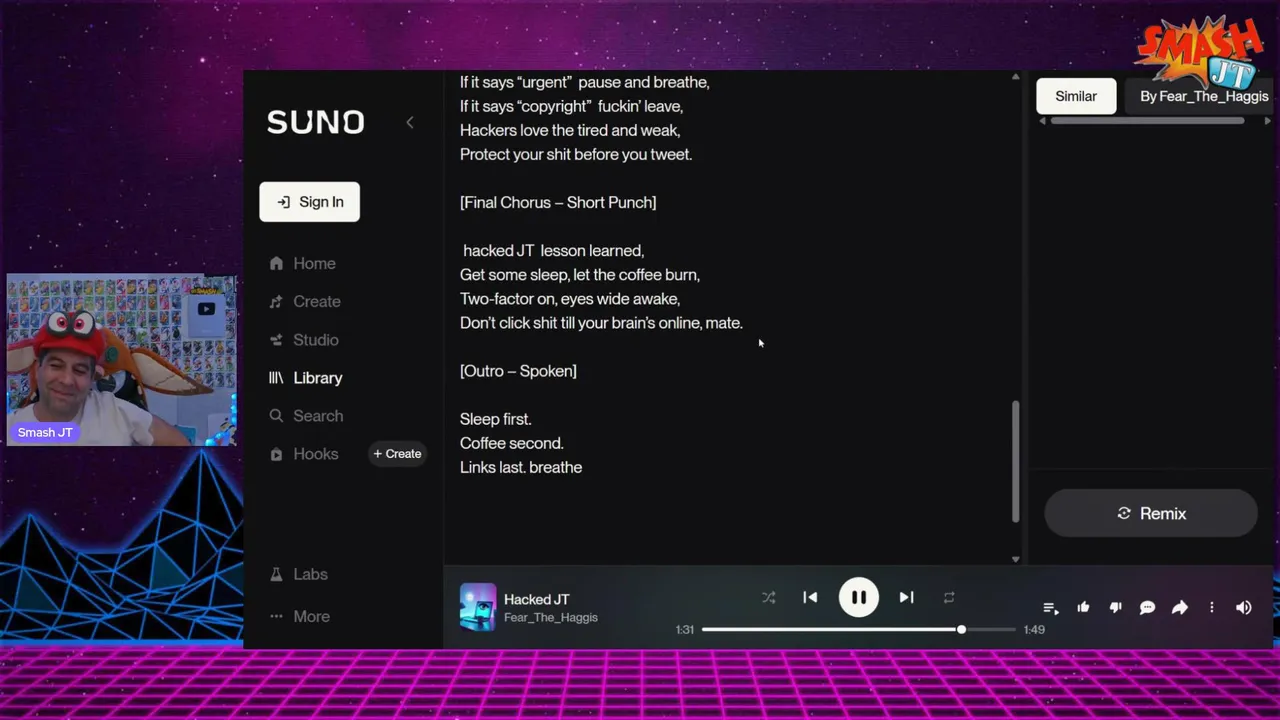
Task: Like the song with thumbs up
Action: 1083,607
